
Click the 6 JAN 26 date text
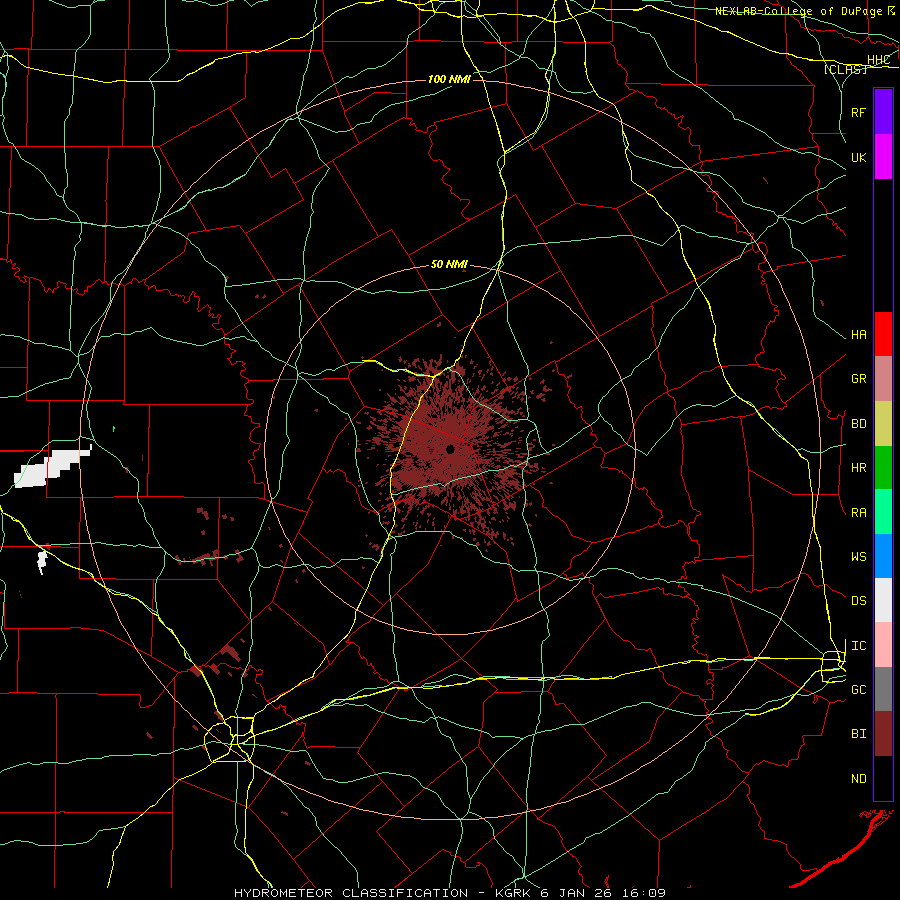coord(575,893)
